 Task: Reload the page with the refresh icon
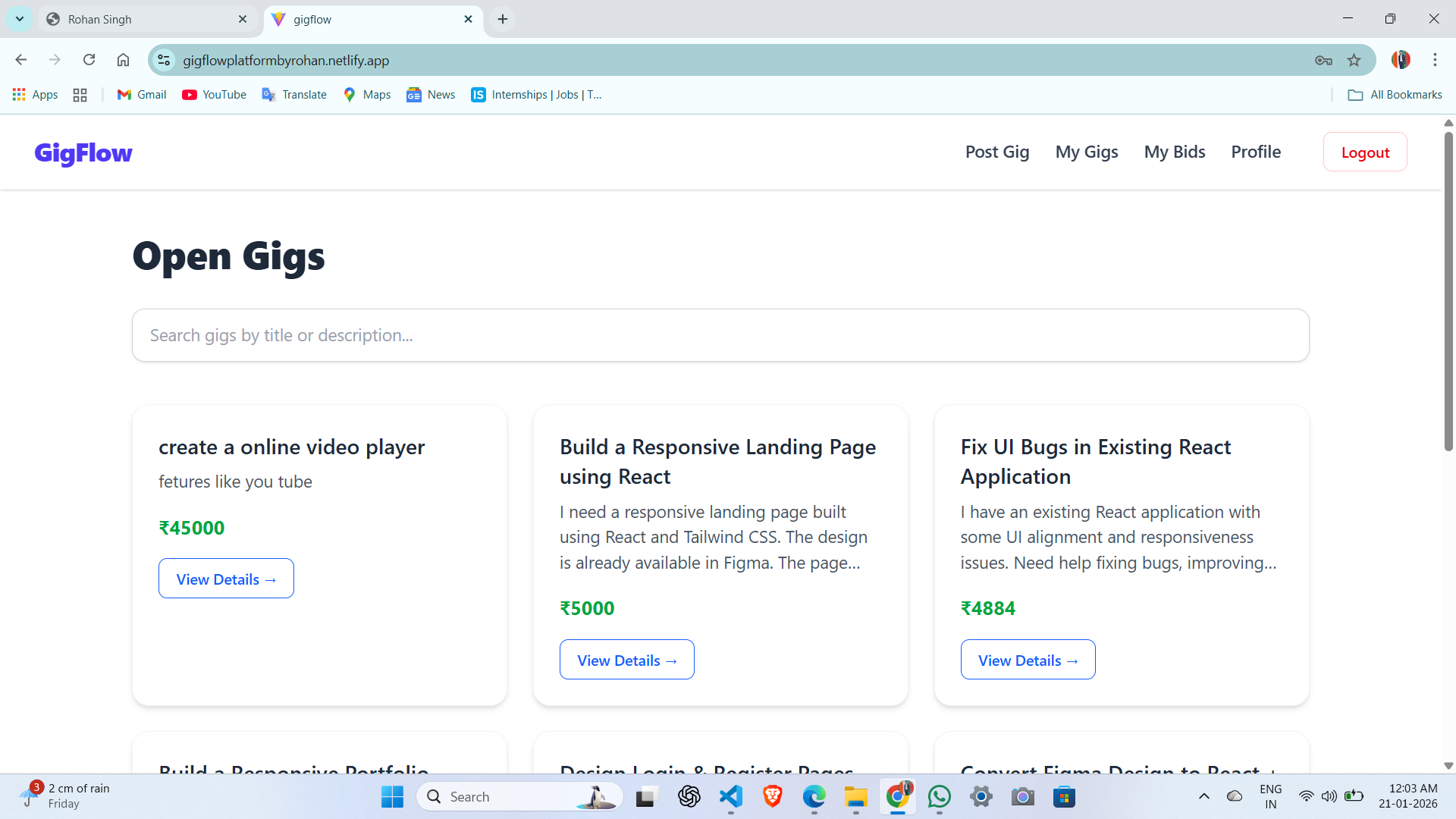89,60
